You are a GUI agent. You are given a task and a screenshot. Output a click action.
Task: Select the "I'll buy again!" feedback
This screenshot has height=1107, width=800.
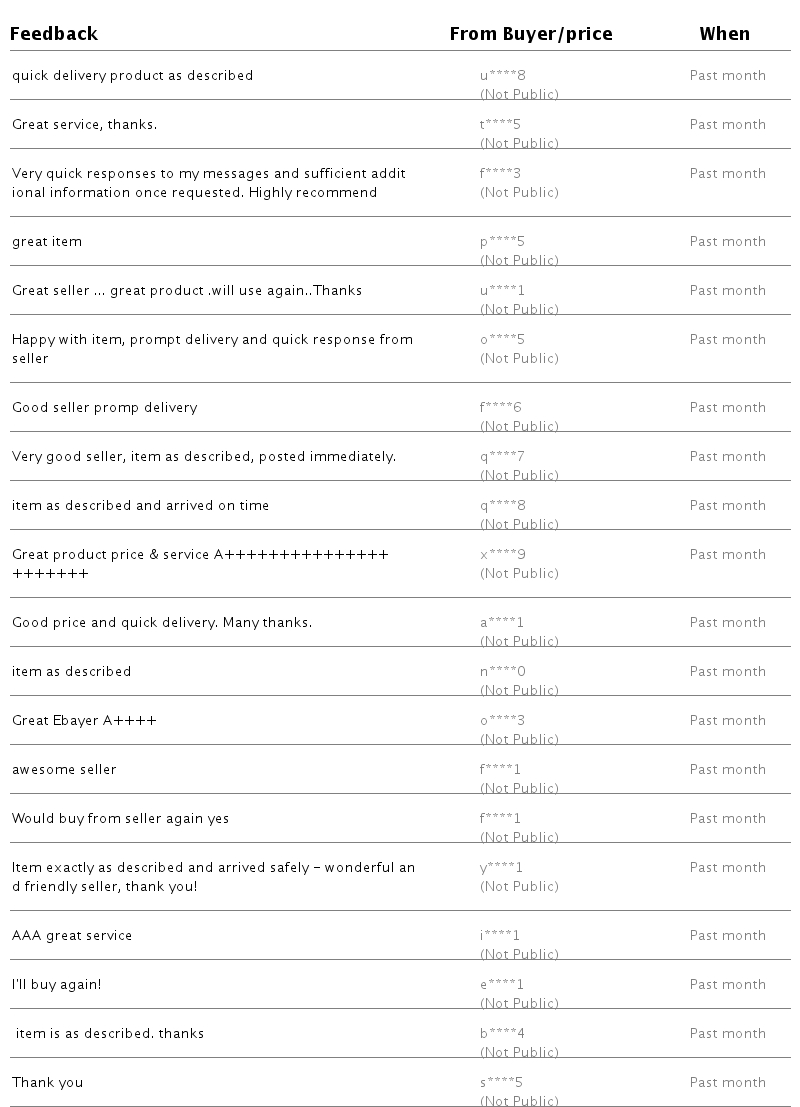point(56,984)
